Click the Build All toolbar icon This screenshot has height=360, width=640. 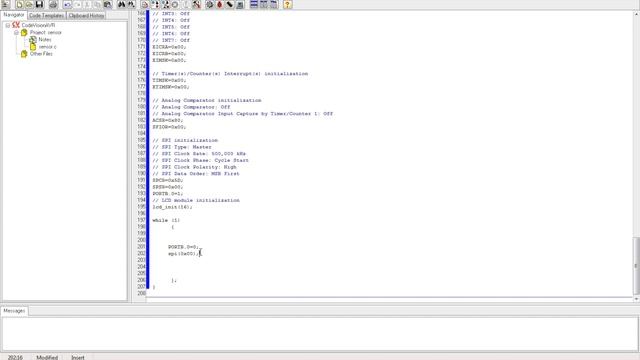click(x=165, y=4)
